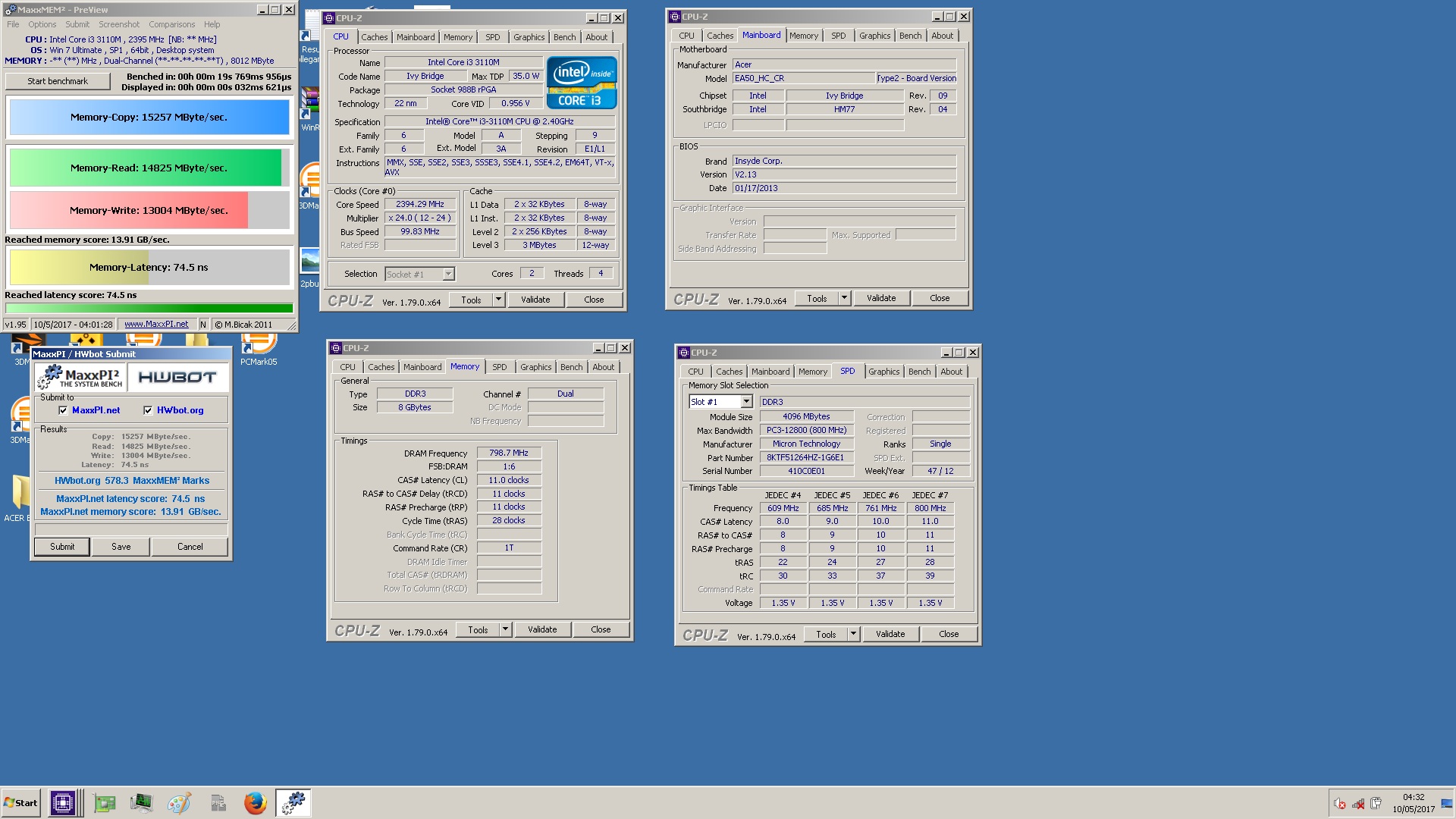The height and width of the screenshot is (819, 1456).
Task: Open the File menu in MaxxMEM²
Action: coord(13,24)
